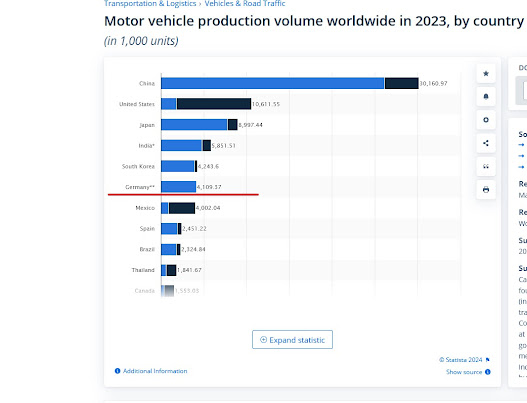
Task: Click the value 5,851.51
Action: pyautogui.click(x=224, y=146)
